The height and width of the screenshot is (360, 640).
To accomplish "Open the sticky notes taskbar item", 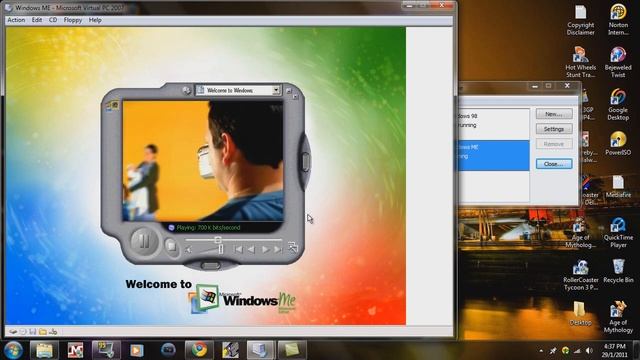I will click(x=291, y=350).
